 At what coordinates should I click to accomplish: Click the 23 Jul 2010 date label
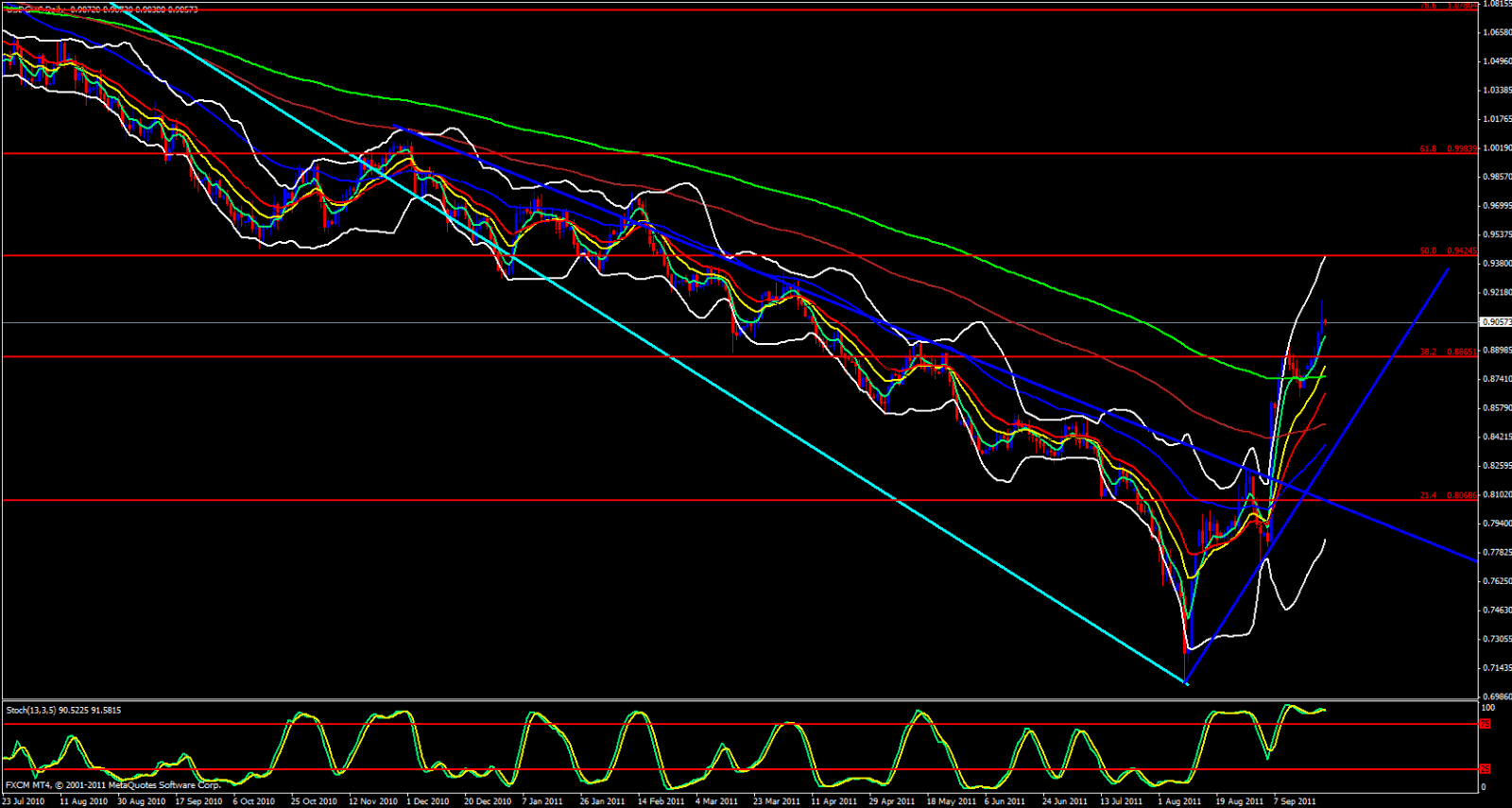tap(23, 801)
